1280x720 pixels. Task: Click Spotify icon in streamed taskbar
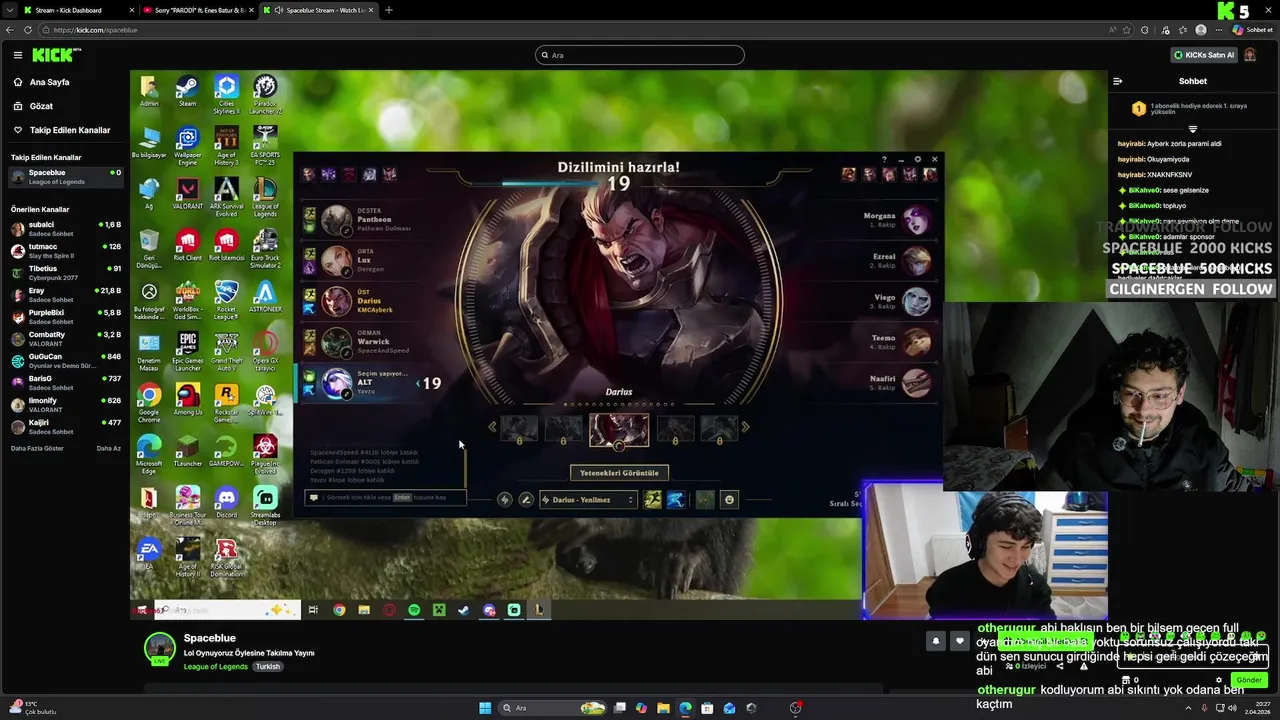tap(414, 610)
